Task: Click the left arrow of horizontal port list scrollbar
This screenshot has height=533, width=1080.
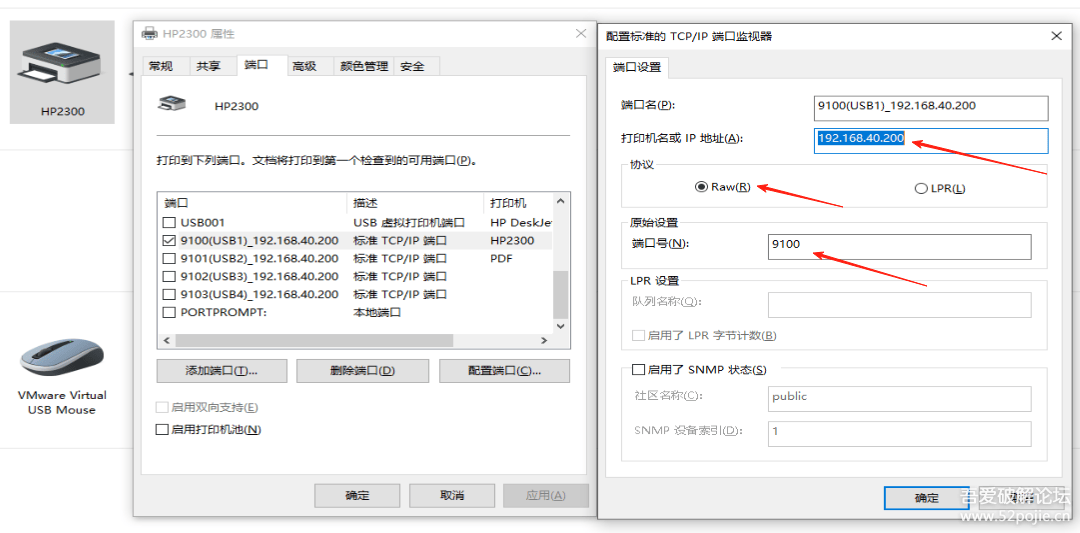Action: tap(166, 341)
